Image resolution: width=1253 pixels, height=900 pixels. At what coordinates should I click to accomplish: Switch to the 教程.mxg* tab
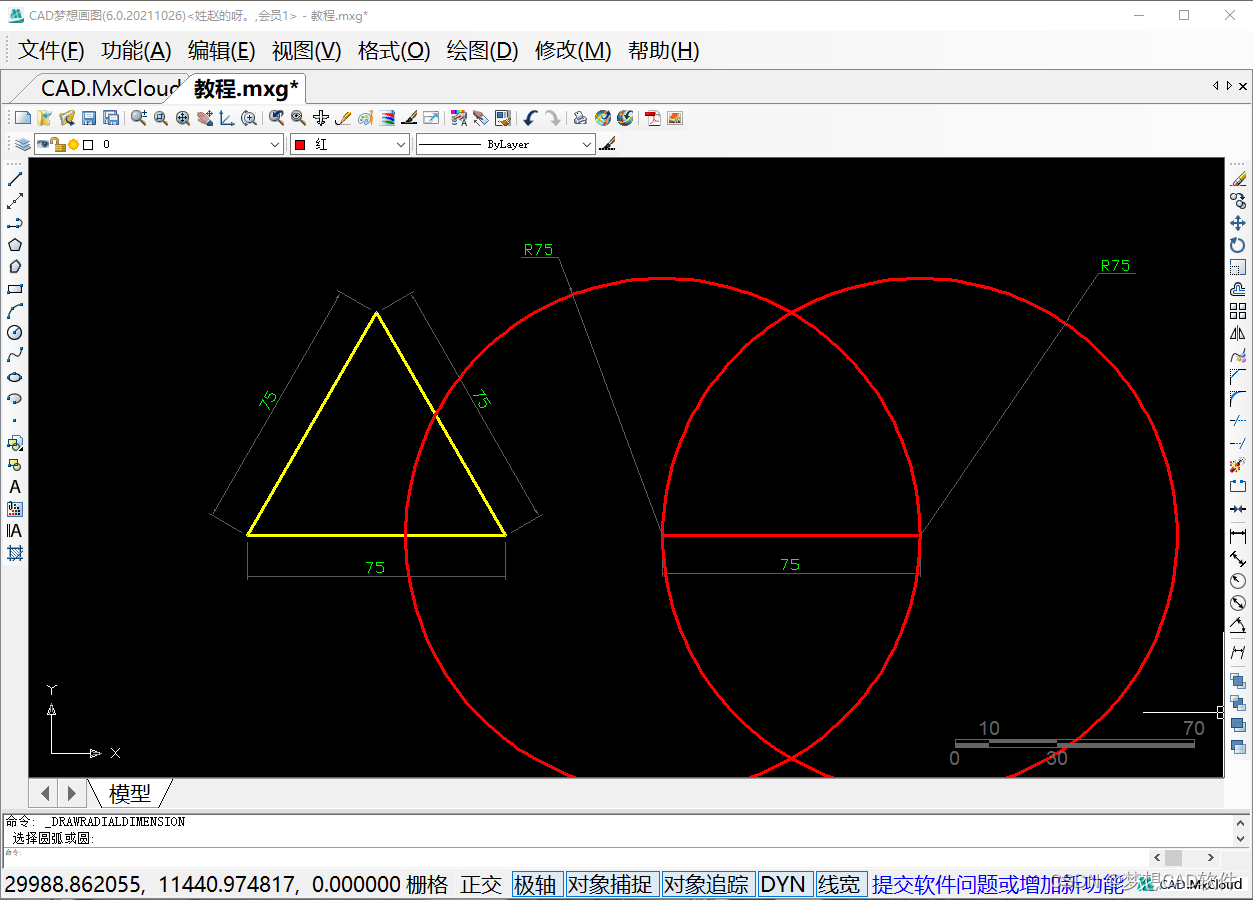pos(246,88)
